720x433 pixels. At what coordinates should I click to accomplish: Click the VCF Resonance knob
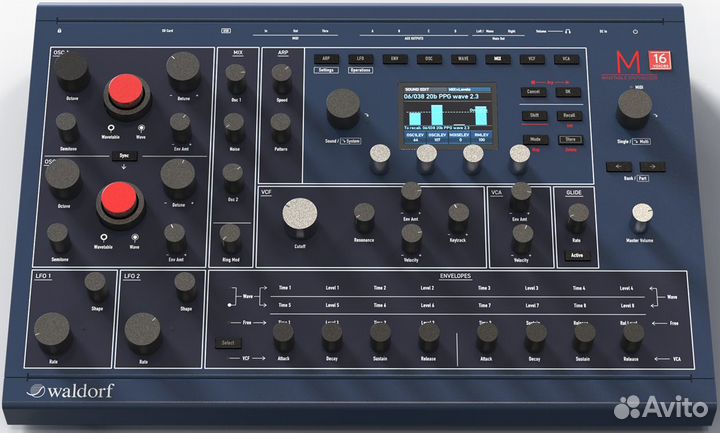point(364,218)
